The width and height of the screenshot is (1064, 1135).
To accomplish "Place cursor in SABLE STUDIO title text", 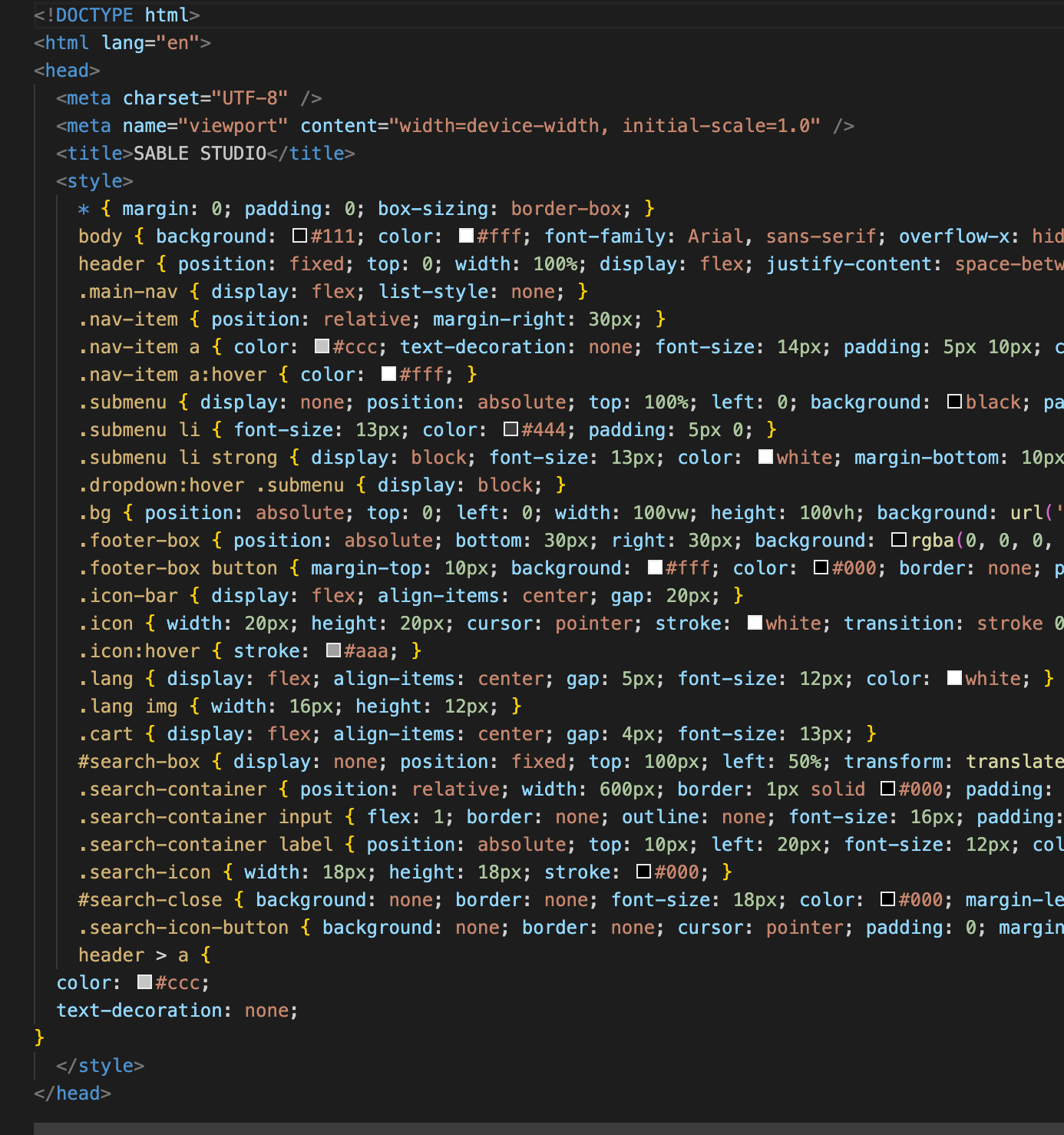I will click(x=200, y=154).
